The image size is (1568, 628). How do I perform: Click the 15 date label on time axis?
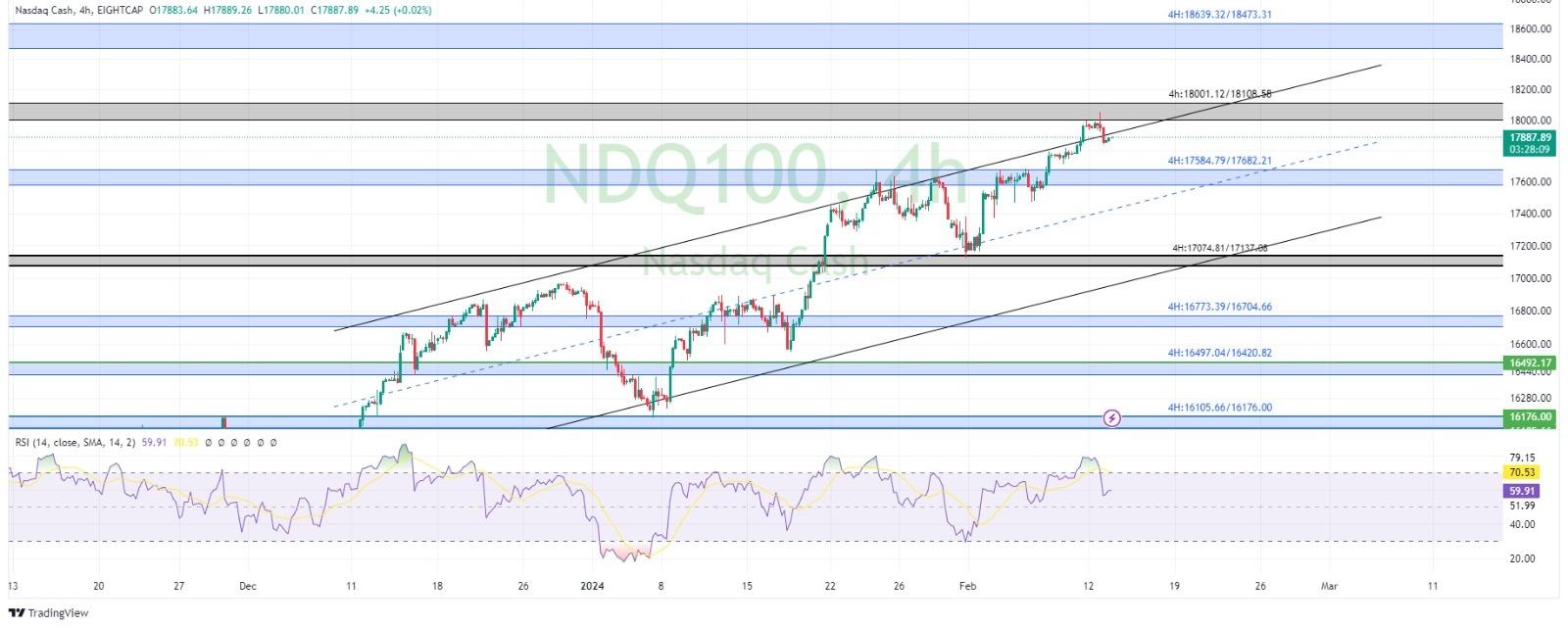pos(748,586)
